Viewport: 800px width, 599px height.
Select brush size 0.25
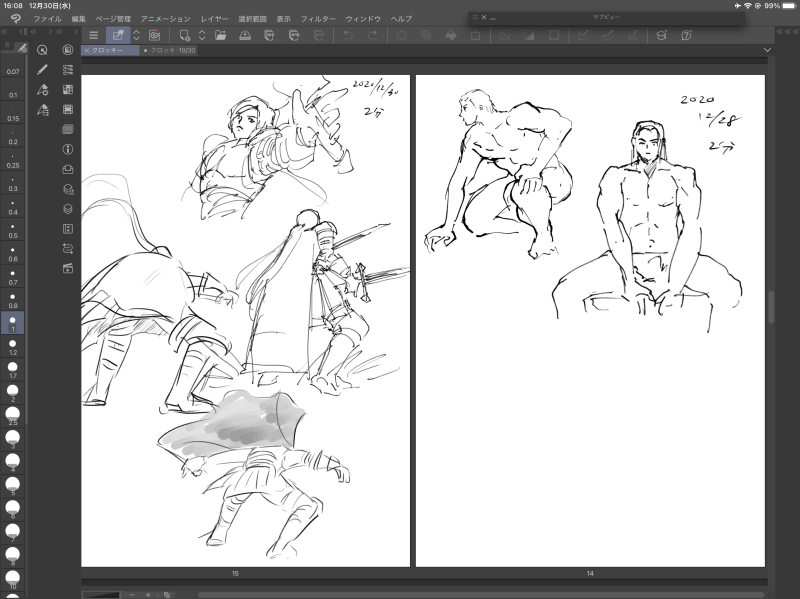pyautogui.click(x=13, y=161)
